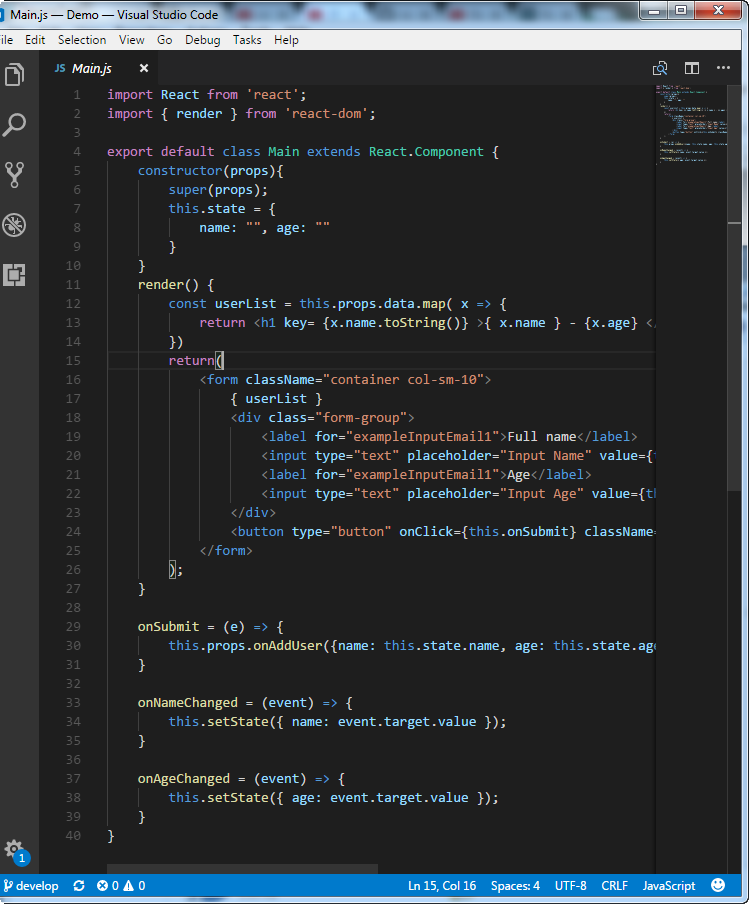Close the Main.js tab

(x=144, y=68)
